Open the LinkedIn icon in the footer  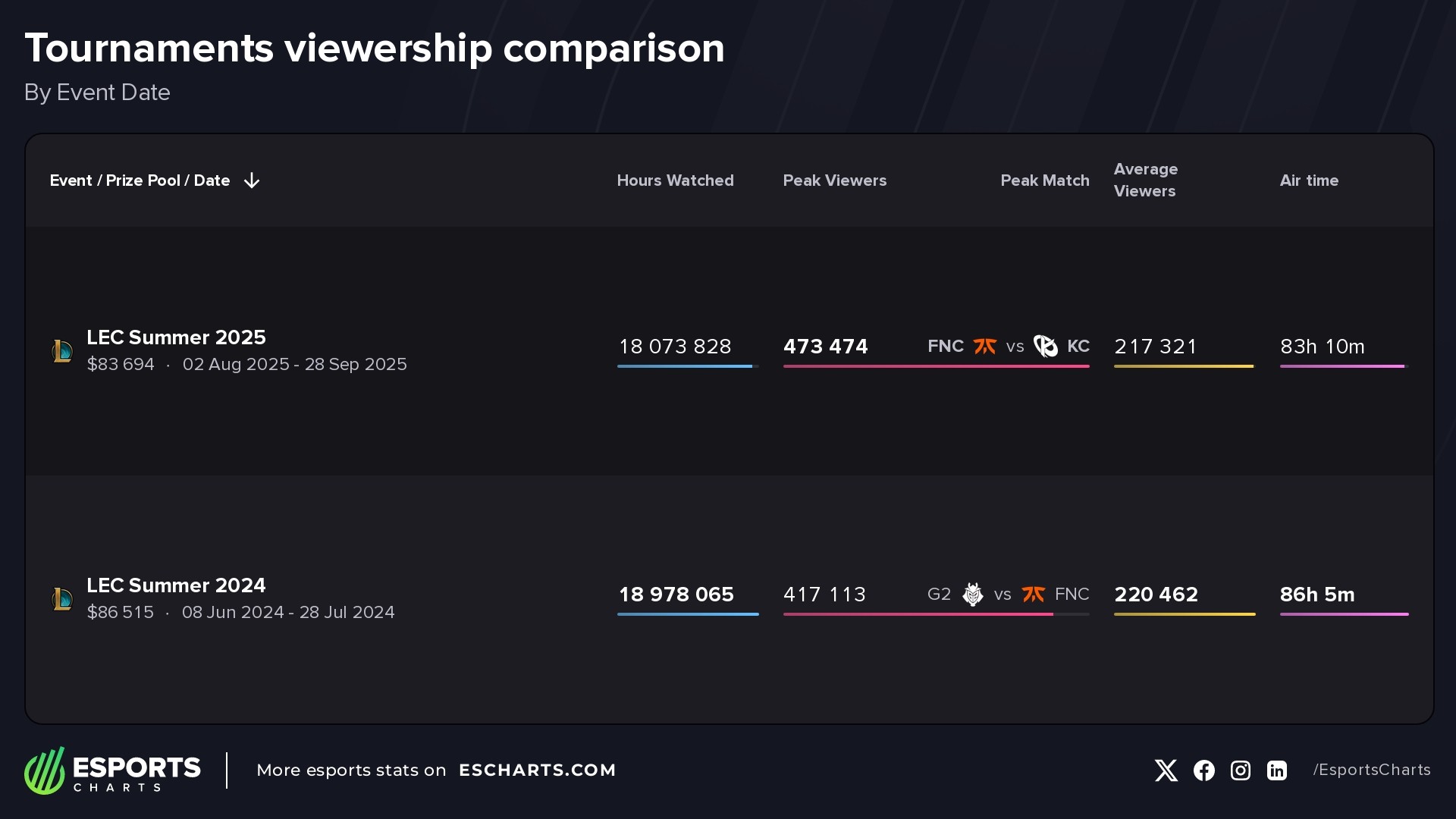[x=1276, y=770]
